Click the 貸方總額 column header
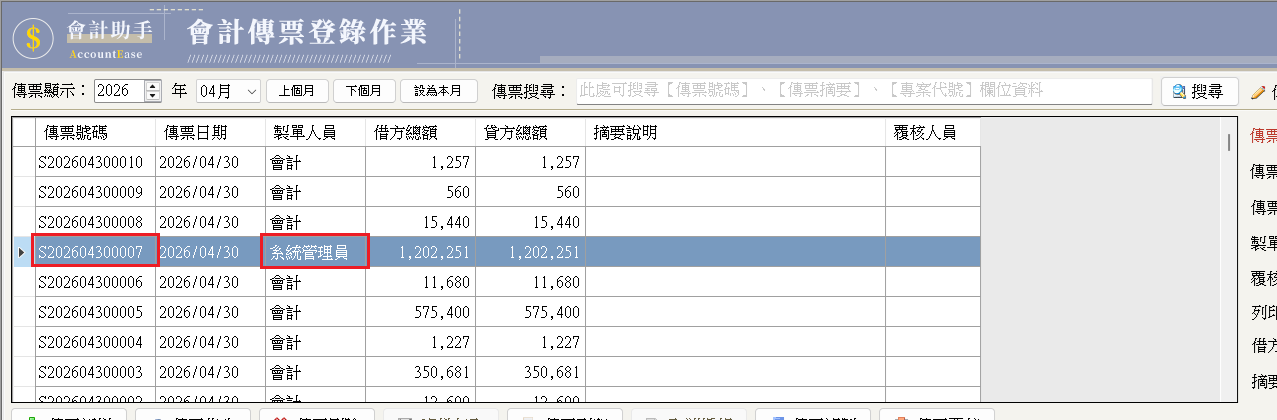The width and height of the screenshot is (1277, 420). point(530,132)
